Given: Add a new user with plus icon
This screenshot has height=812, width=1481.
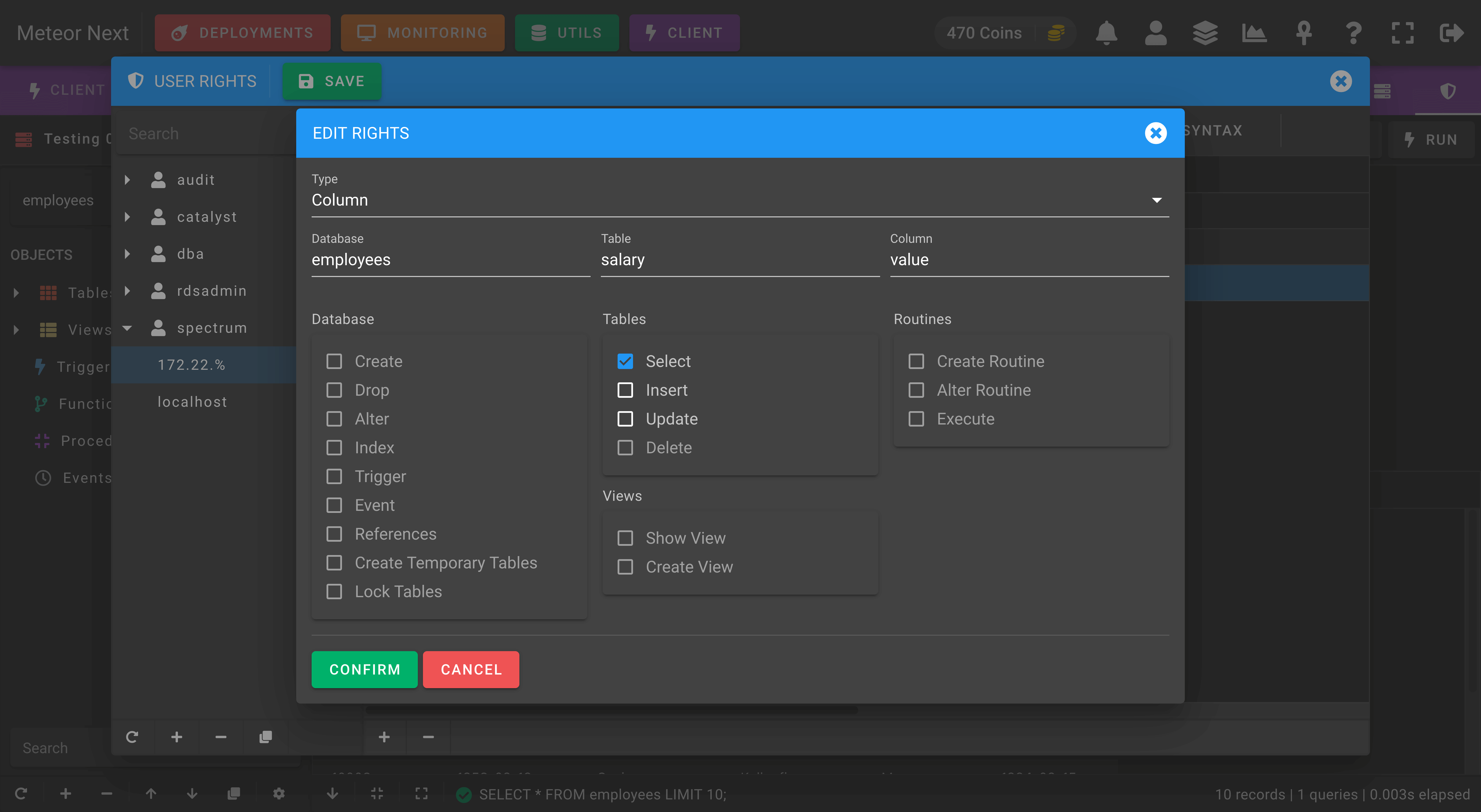Looking at the screenshot, I should [x=176, y=737].
